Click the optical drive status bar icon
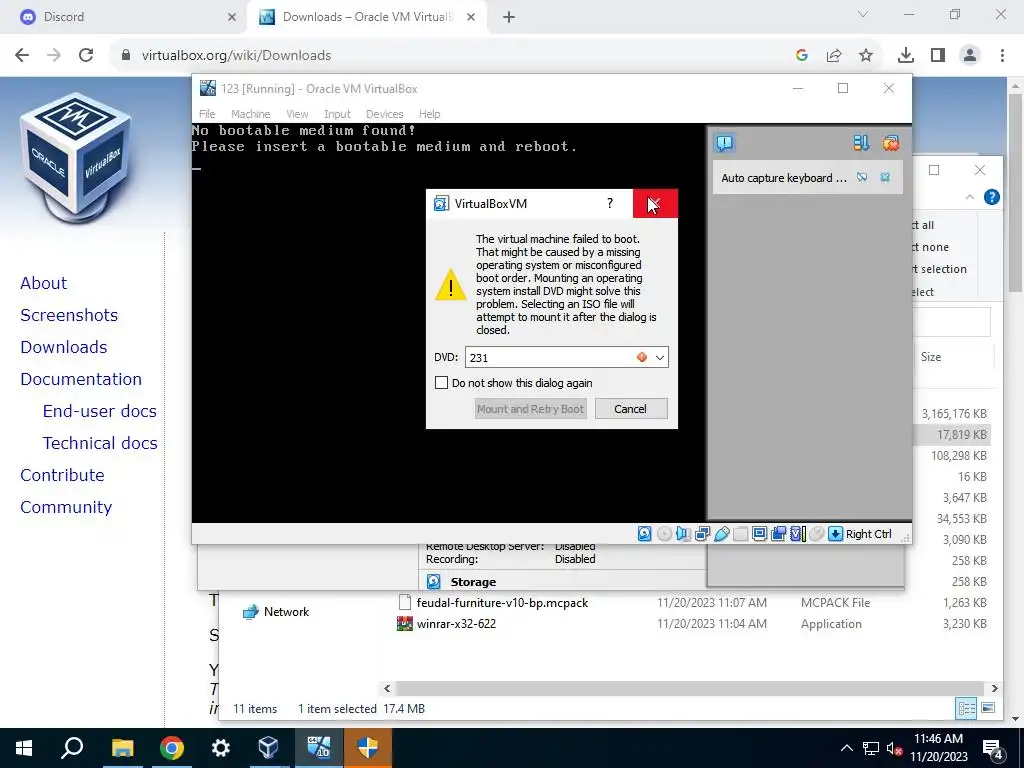Image resolution: width=1024 pixels, height=768 pixels. [x=664, y=534]
